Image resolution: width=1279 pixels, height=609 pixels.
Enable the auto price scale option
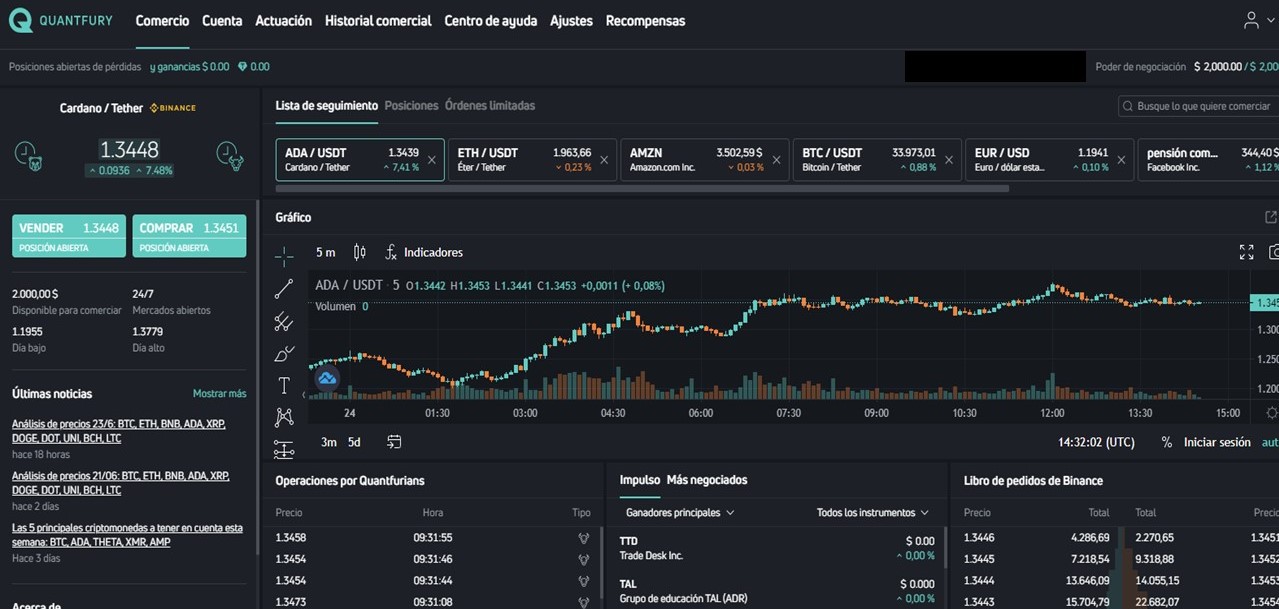click(x=1271, y=441)
